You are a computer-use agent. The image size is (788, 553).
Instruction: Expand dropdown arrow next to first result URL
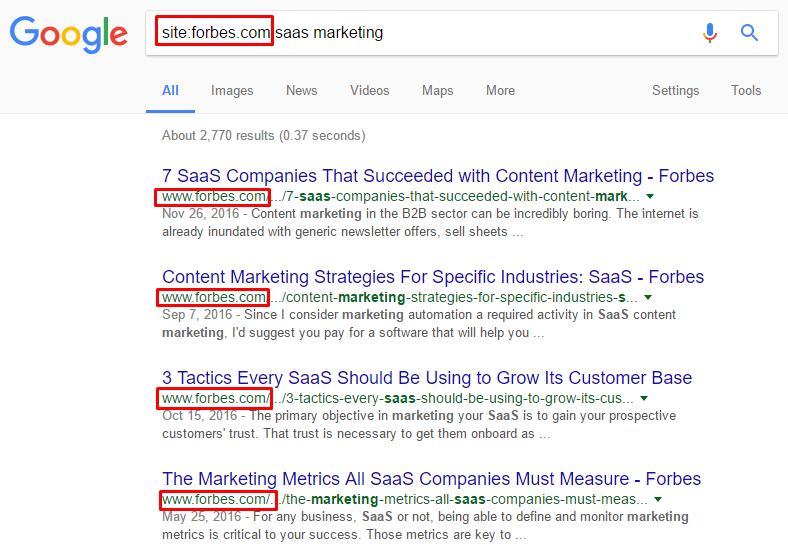[650, 196]
